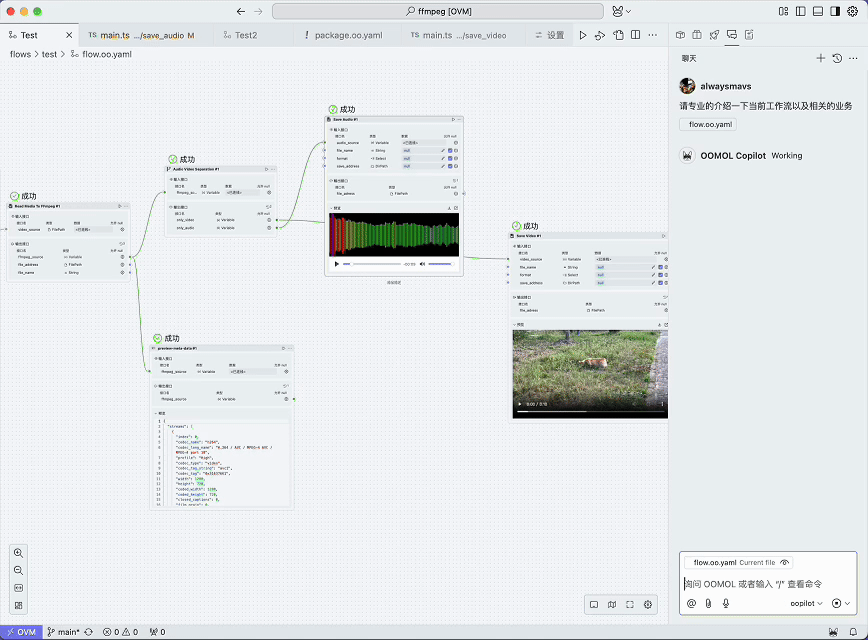The width and height of the screenshot is (868, 640).
Task: Open the copilot mode dropdown in chat
Action: 806,603
